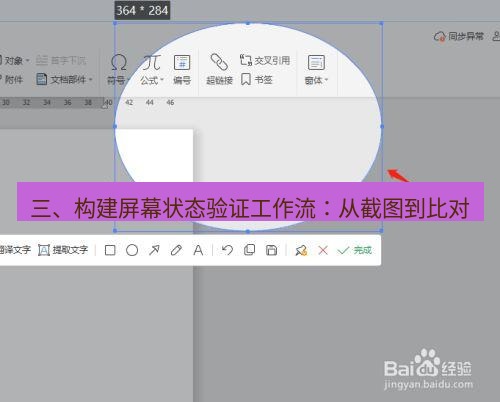500x402 pixels.
Task: Open the 公式 formula dropdown
Action: tap(152, 69)
